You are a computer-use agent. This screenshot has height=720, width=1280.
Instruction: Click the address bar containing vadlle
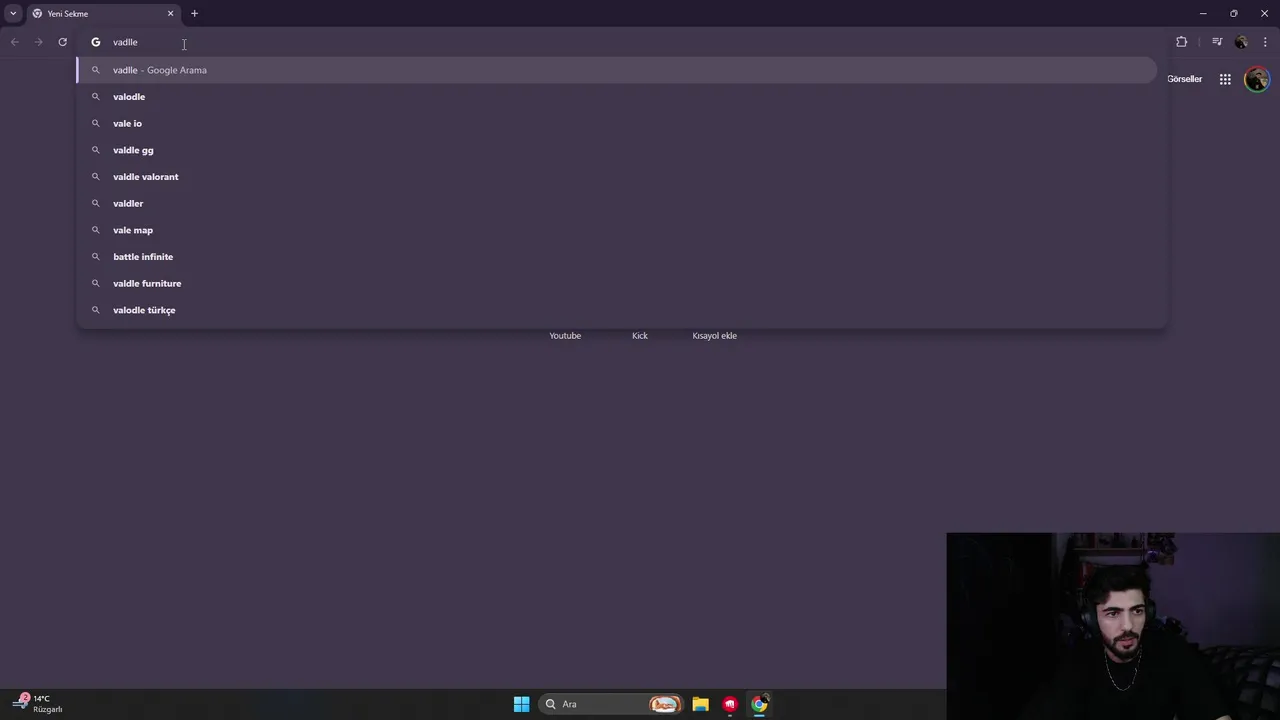point(620,42)
